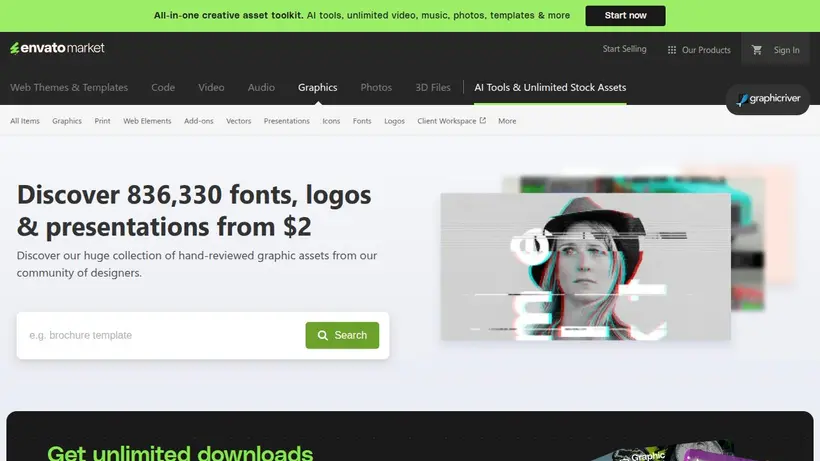Open the shopping cart icon
The height and width of the screenshot is (461, 820).
(756, 50)
